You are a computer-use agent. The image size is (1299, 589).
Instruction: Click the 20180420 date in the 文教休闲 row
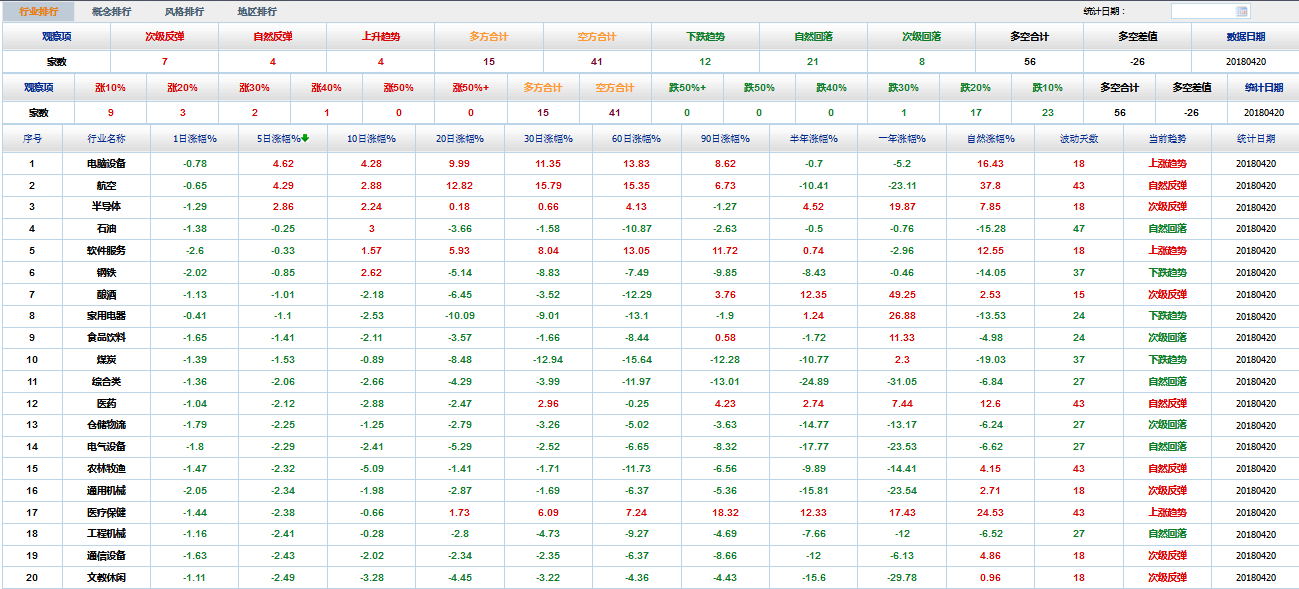click(x=1256, y=578)
